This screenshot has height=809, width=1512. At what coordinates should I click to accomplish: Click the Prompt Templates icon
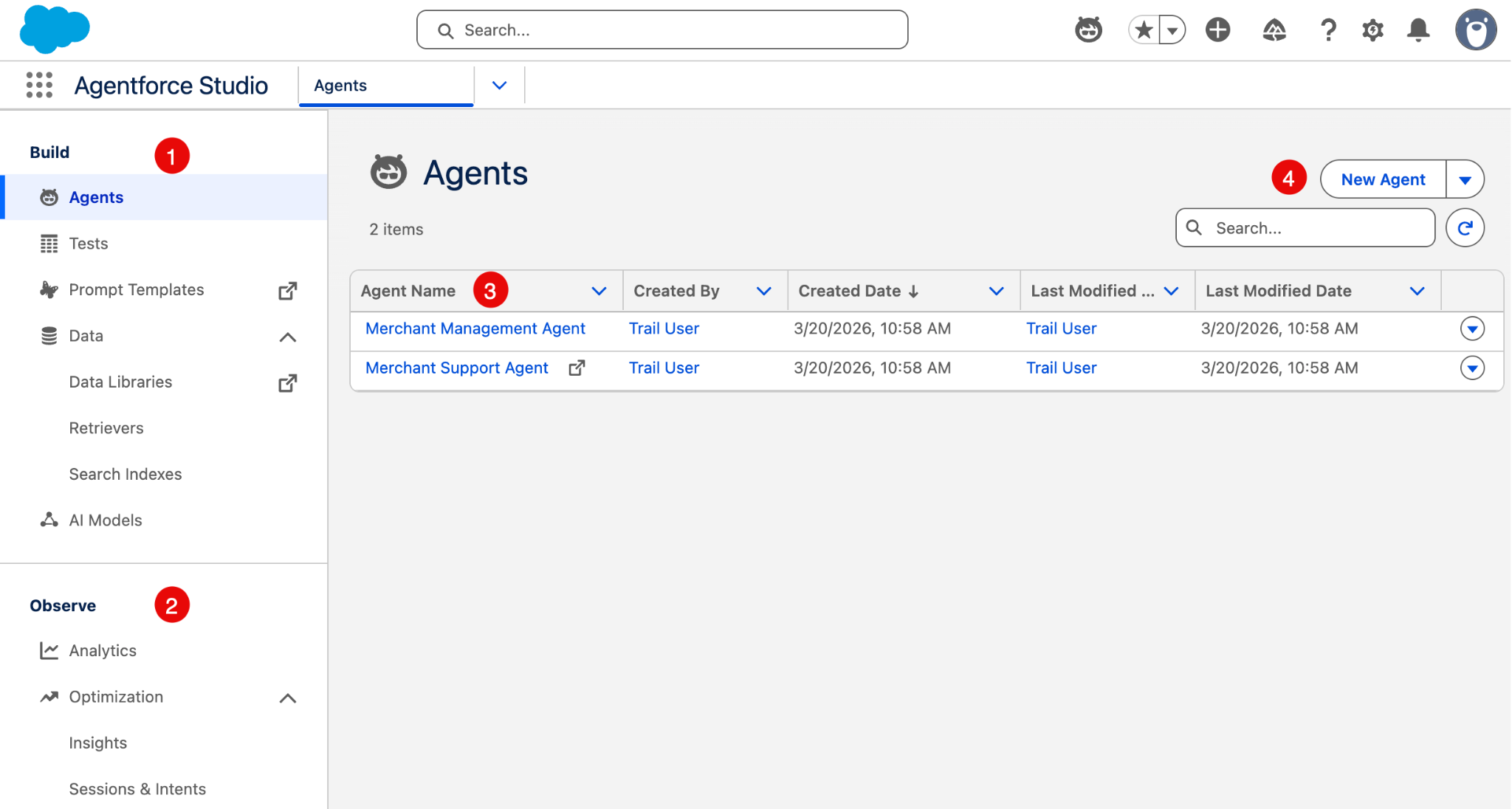[x=49, y=289]
